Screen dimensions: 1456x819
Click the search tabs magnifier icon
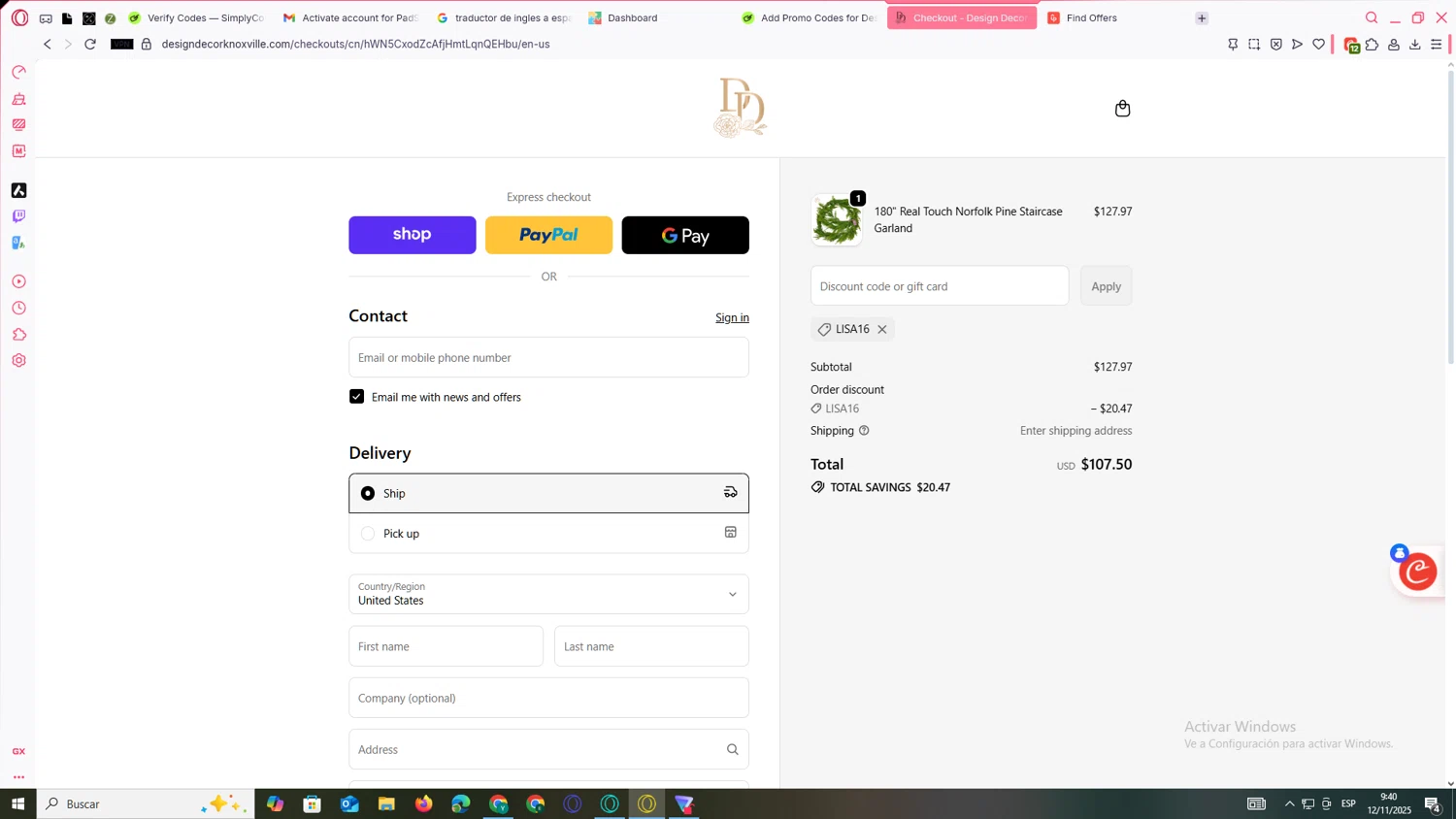[1372, 17]
